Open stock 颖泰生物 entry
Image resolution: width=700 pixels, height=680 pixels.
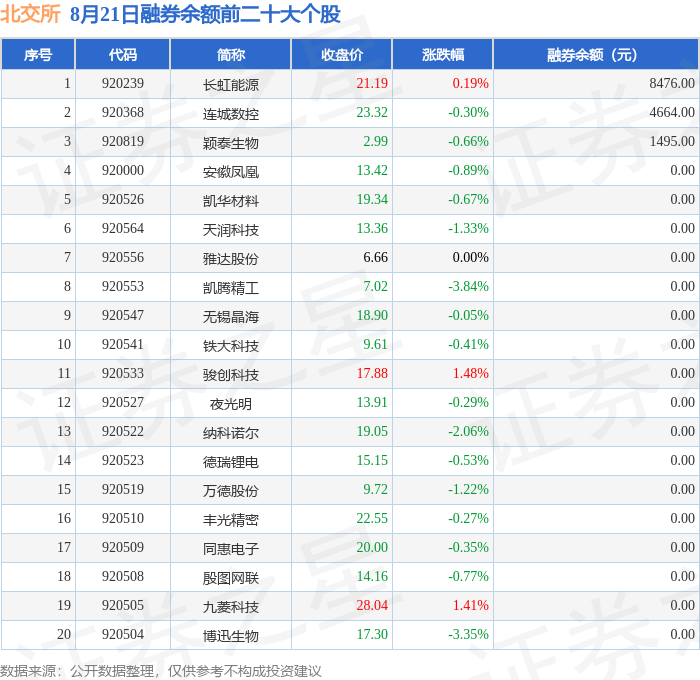(x=231, y=143)
